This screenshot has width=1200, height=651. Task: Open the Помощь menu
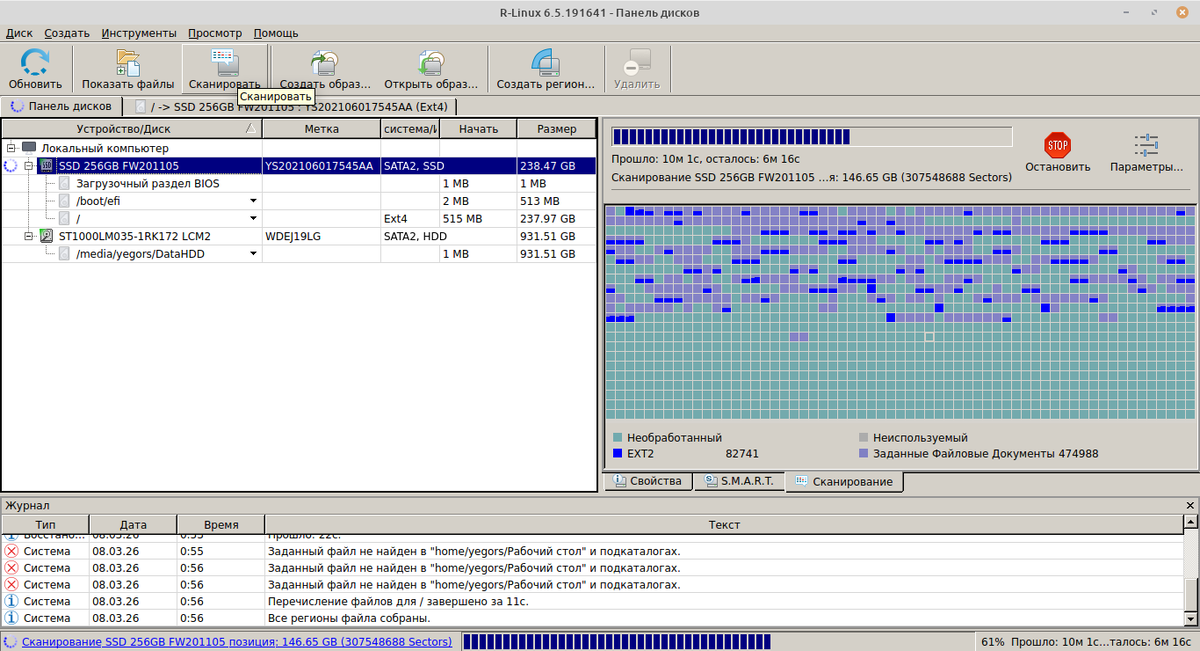(x=276, y=33)
